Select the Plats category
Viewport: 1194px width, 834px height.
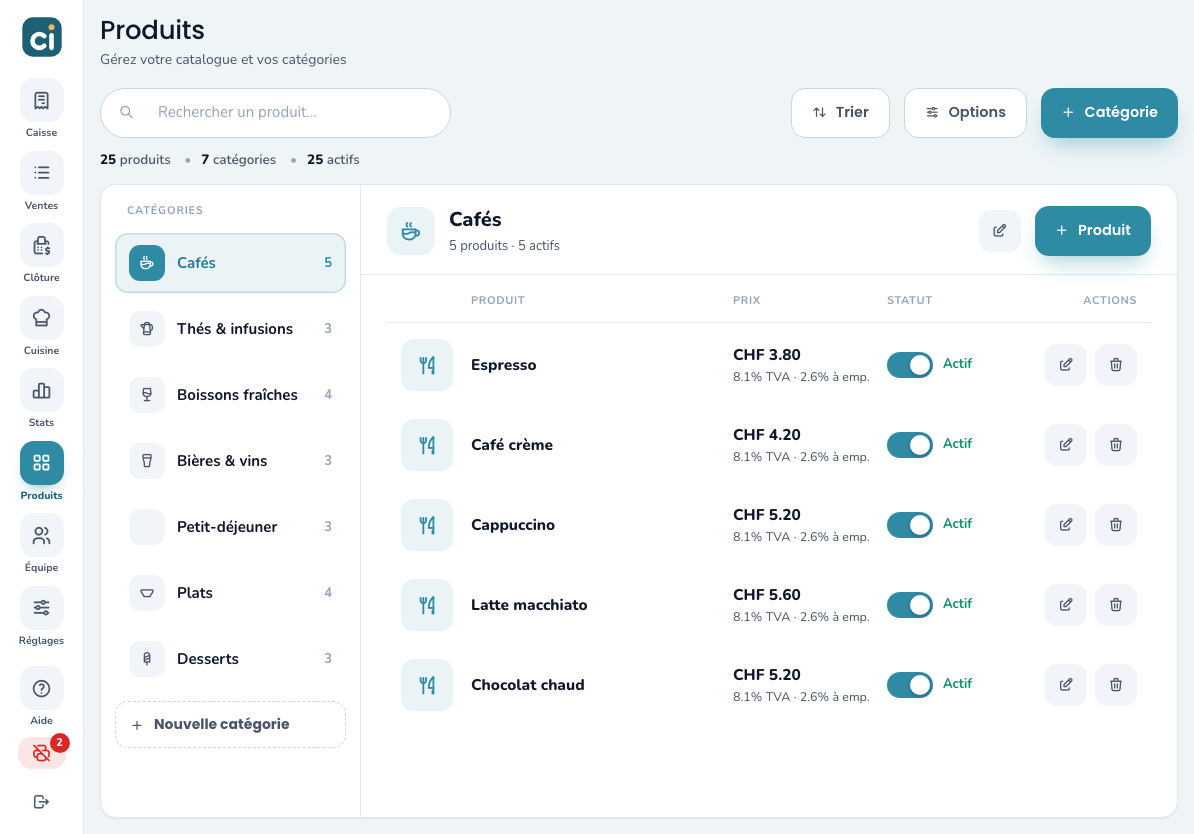(231, 593)
